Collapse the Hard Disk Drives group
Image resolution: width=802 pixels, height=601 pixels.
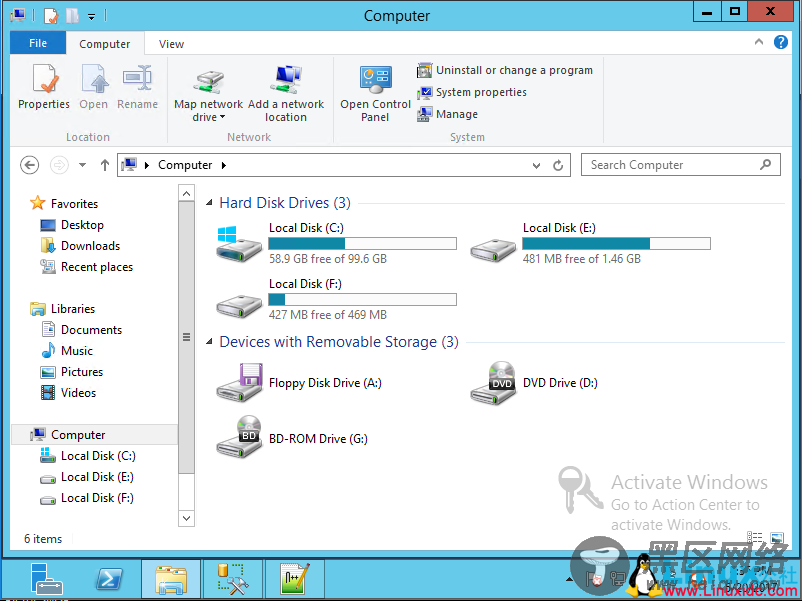209,203
